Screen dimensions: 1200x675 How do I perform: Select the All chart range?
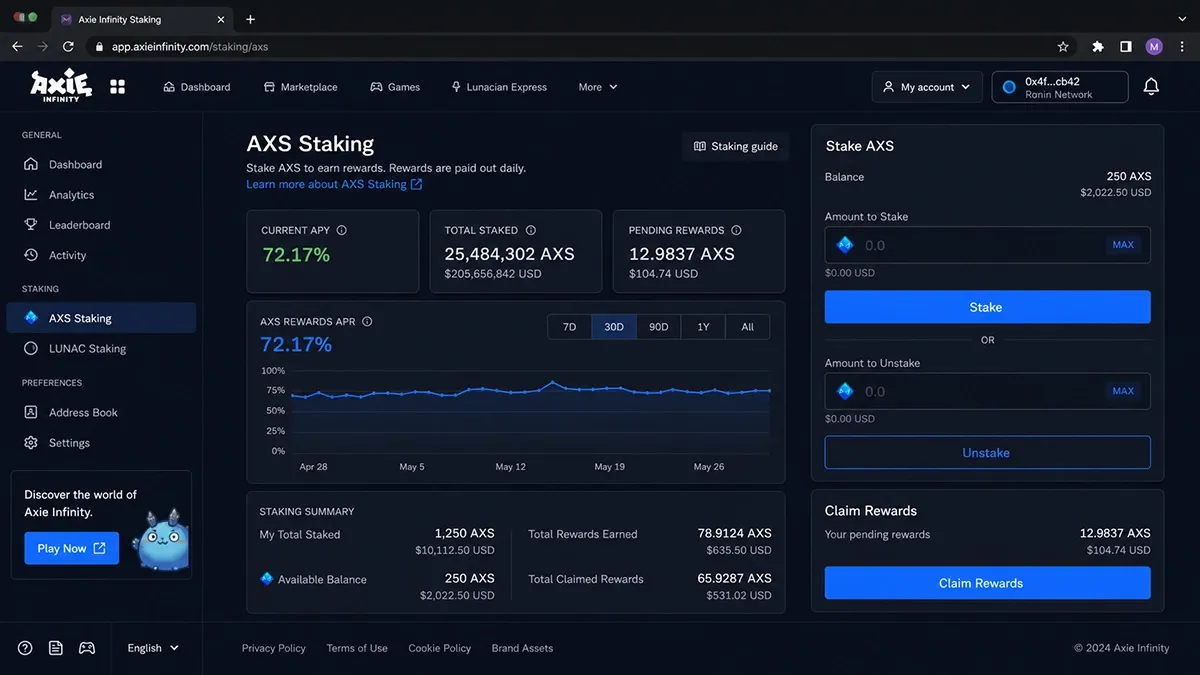click(747, 327)
